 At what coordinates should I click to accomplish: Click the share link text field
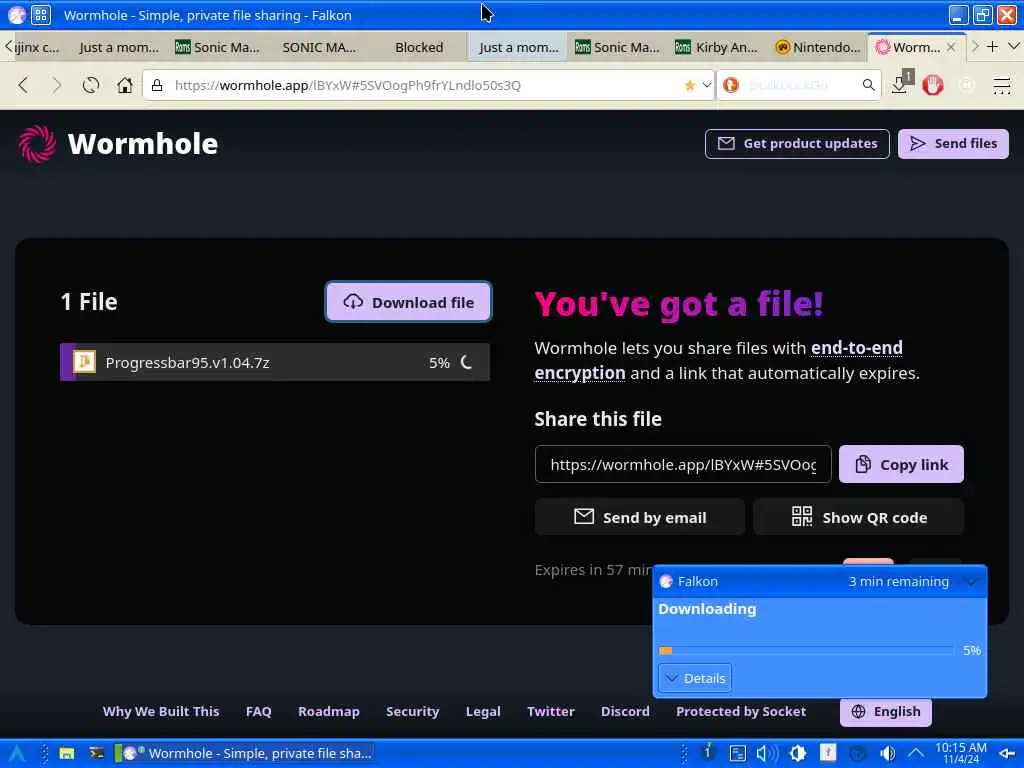(x=682, y=464)
